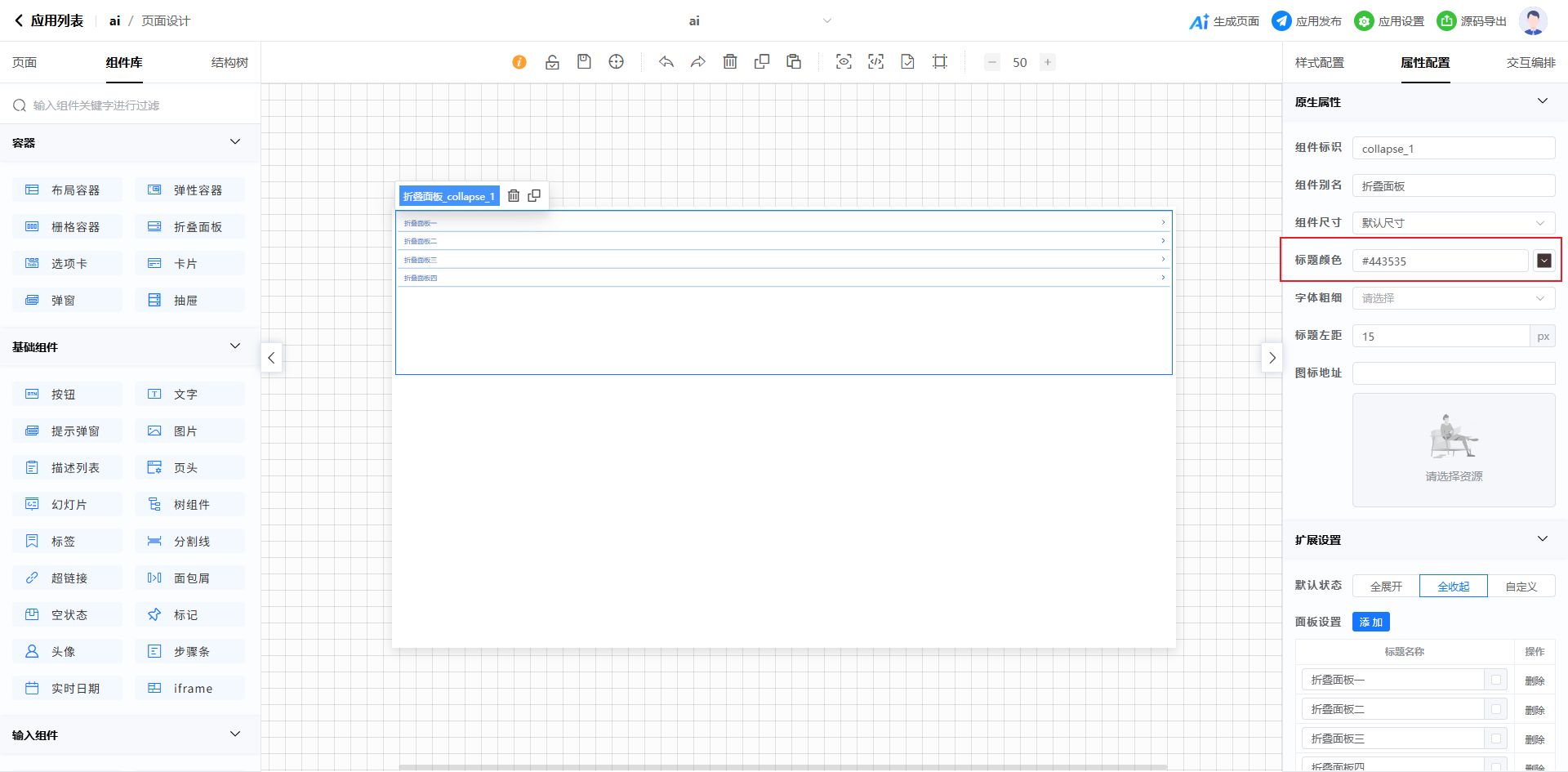
Task: Select 全展开 as the default state
Action: pos(1386,587)
